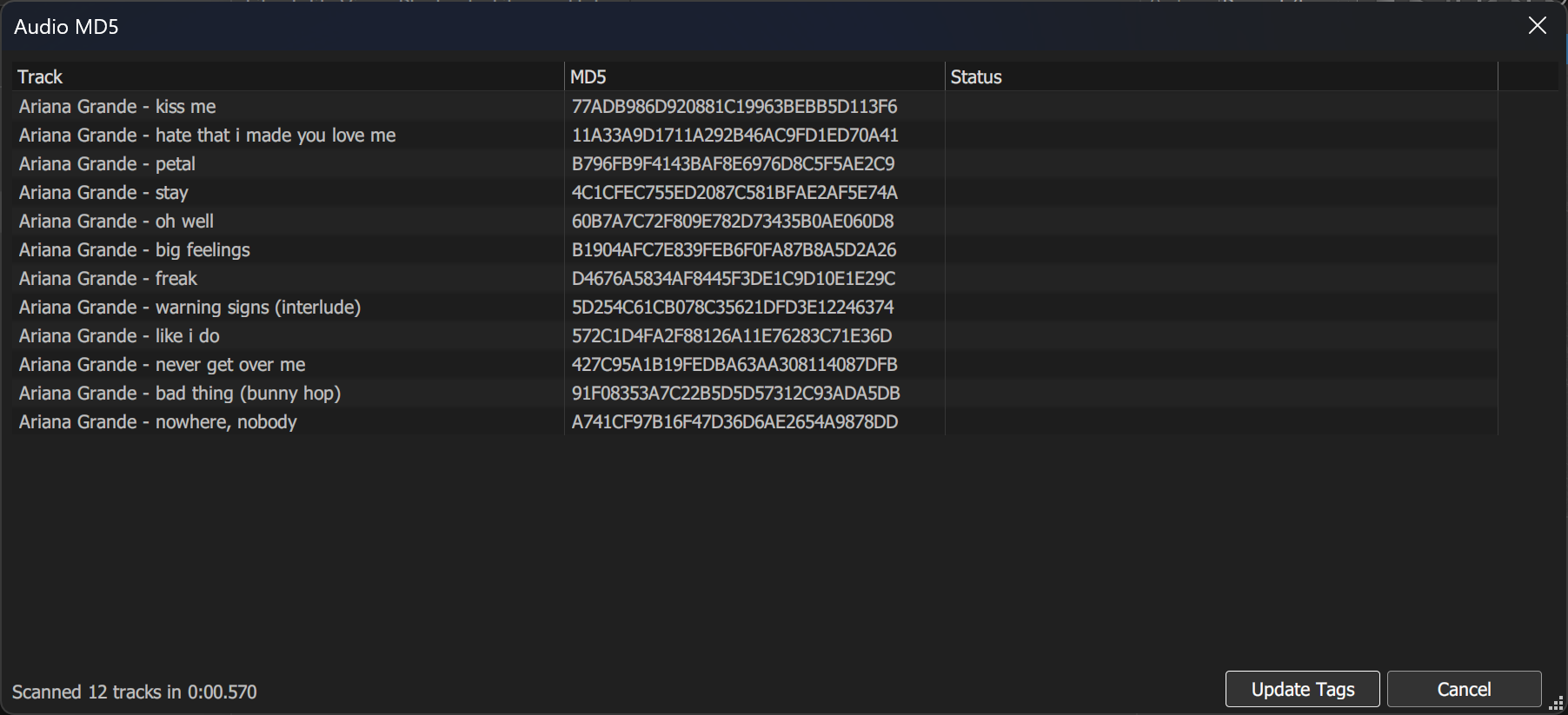Image resolution: width=1568 pixels, height=715 pixels.
Task: Sort by the MD5 column header
Action: [754, 76]
